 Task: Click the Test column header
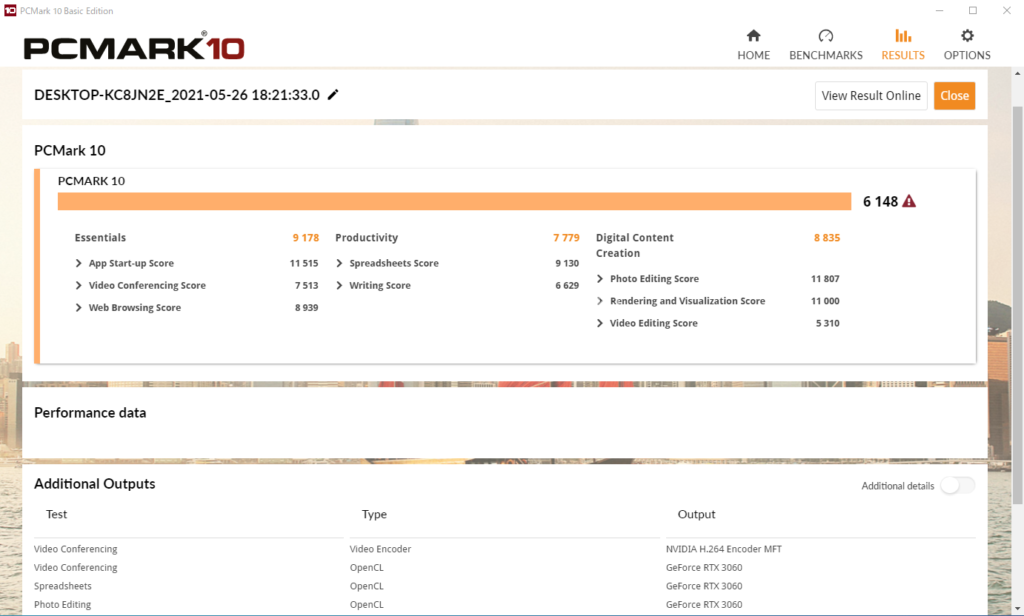(x=56, y=514)
